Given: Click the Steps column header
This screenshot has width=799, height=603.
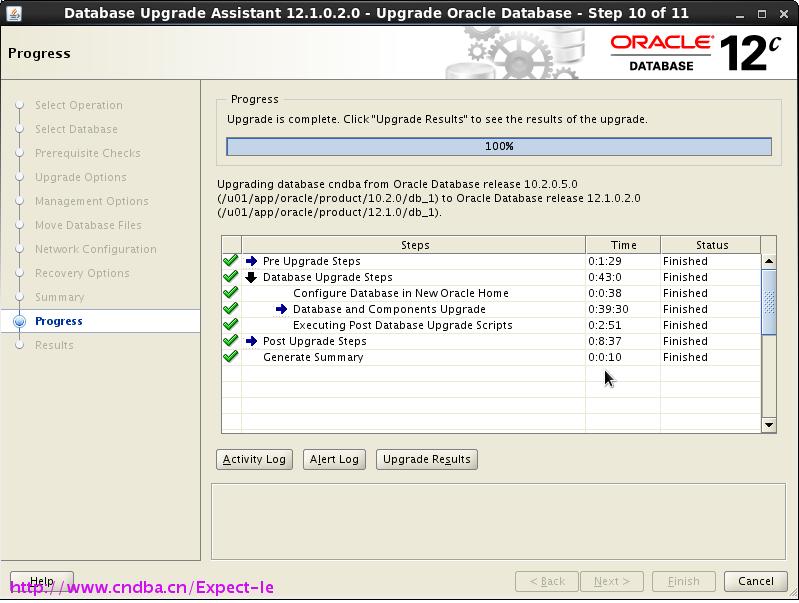Looking at the screenshot, I should pyautogui.click(x=414, y=245).
